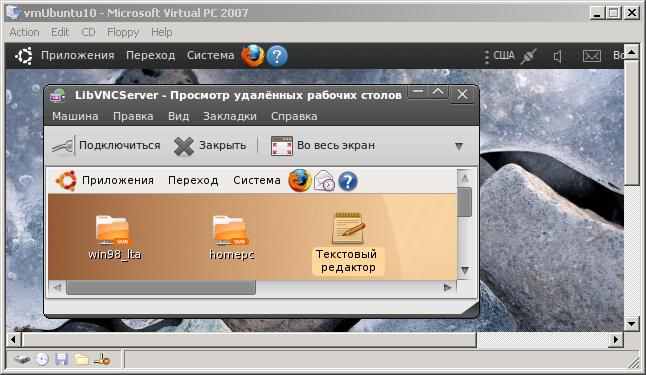
Task: Switch to full screen with Во весь экран
Action: 323,145
